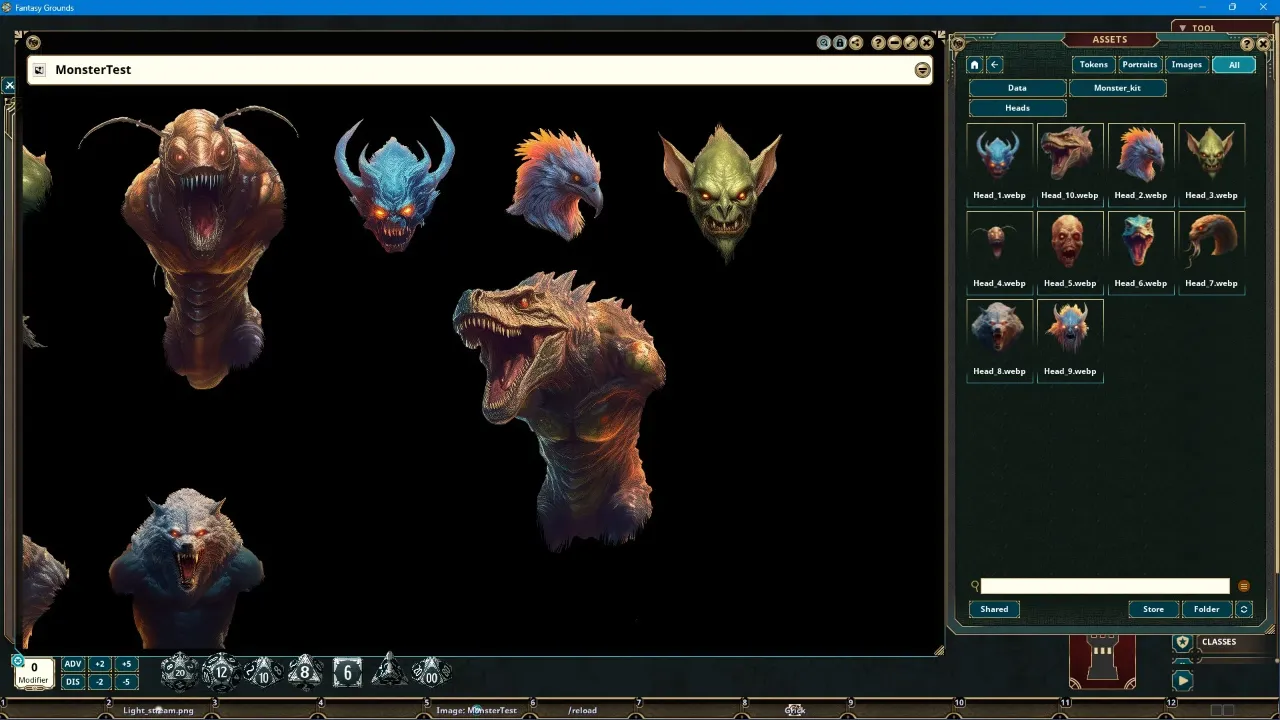Viewport: 1280px width, 720px height.
Task: Open the Heads folder breadcrumb
Action: coord(1017,108)
